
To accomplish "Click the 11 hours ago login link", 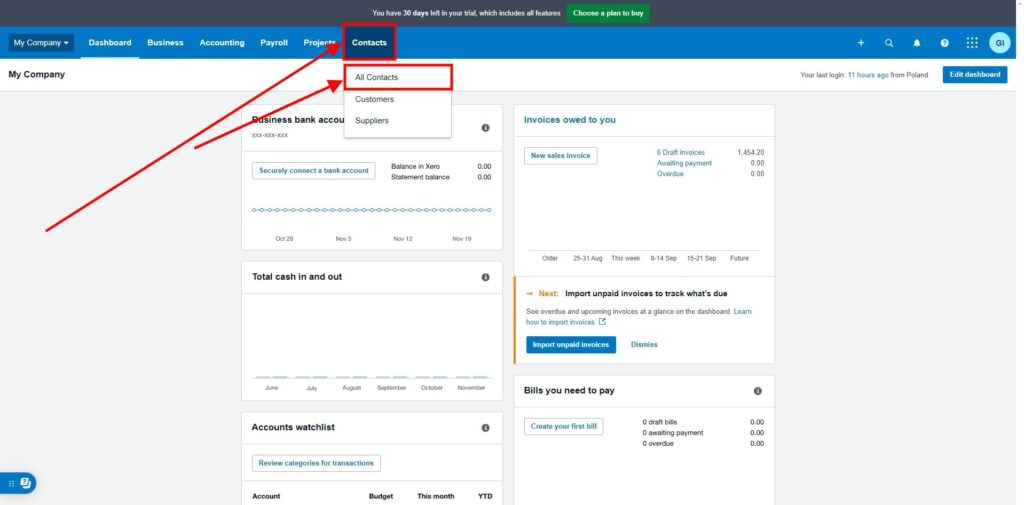I will point(868,75).
